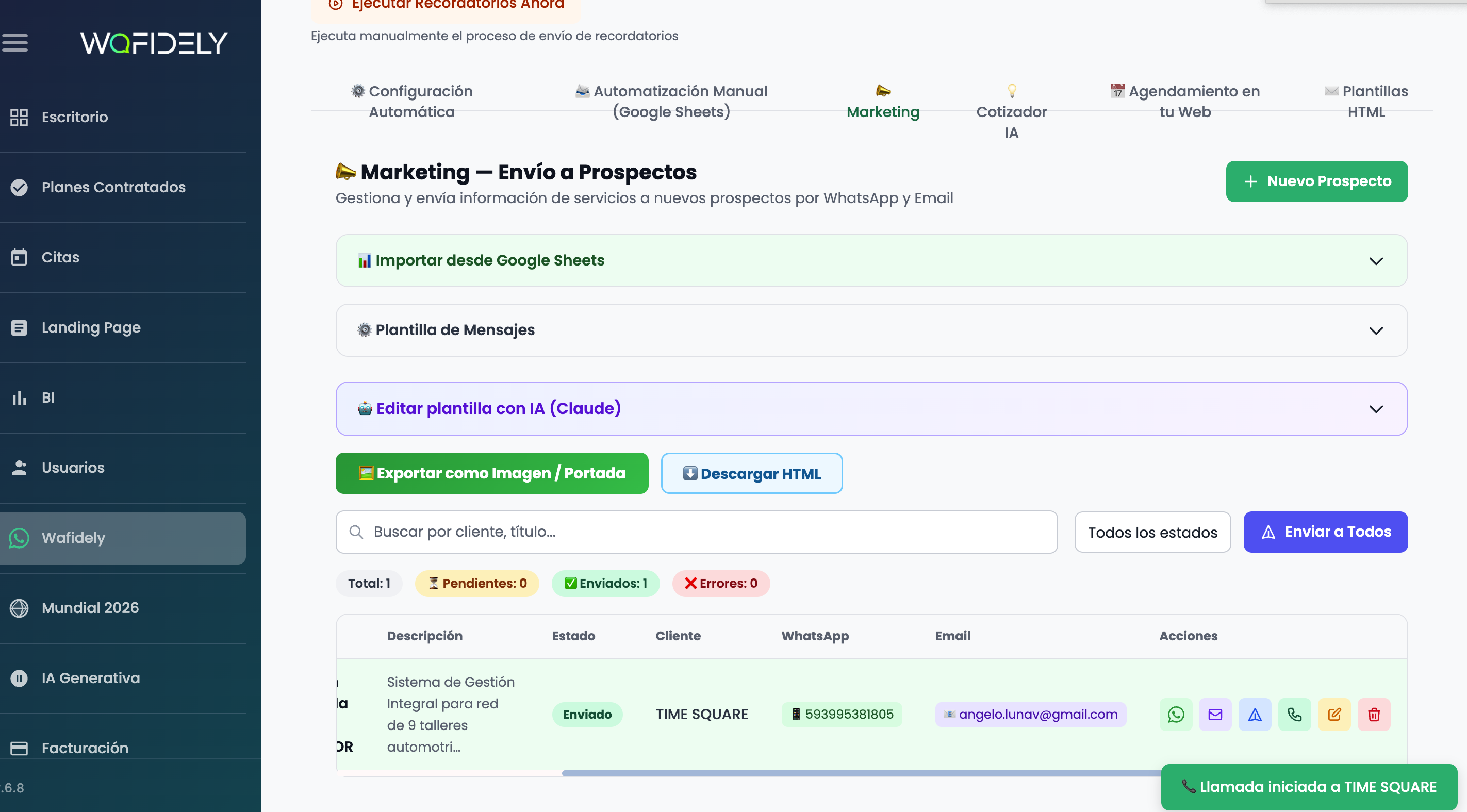Click the Acciones column header
This screenshot has height=812, width=1467.
[x=1189, y=636]
